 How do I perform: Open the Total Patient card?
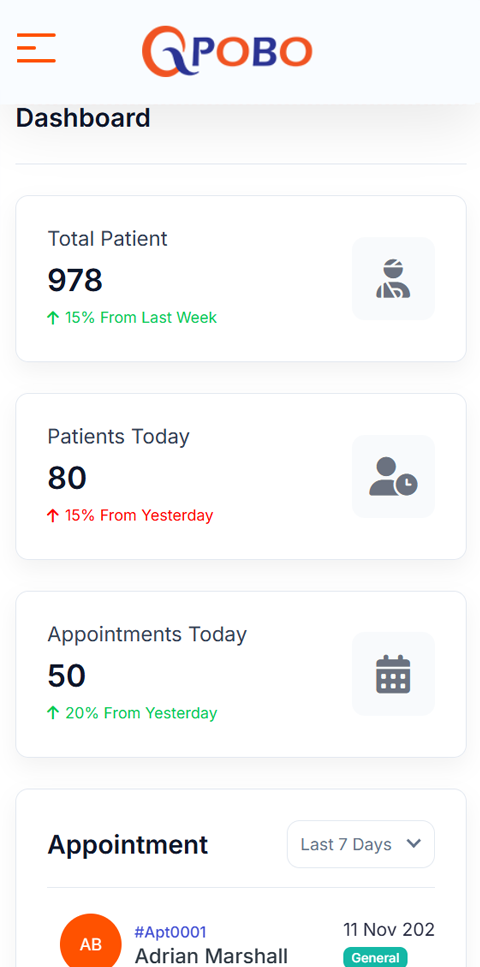click(x=241, y=279)
